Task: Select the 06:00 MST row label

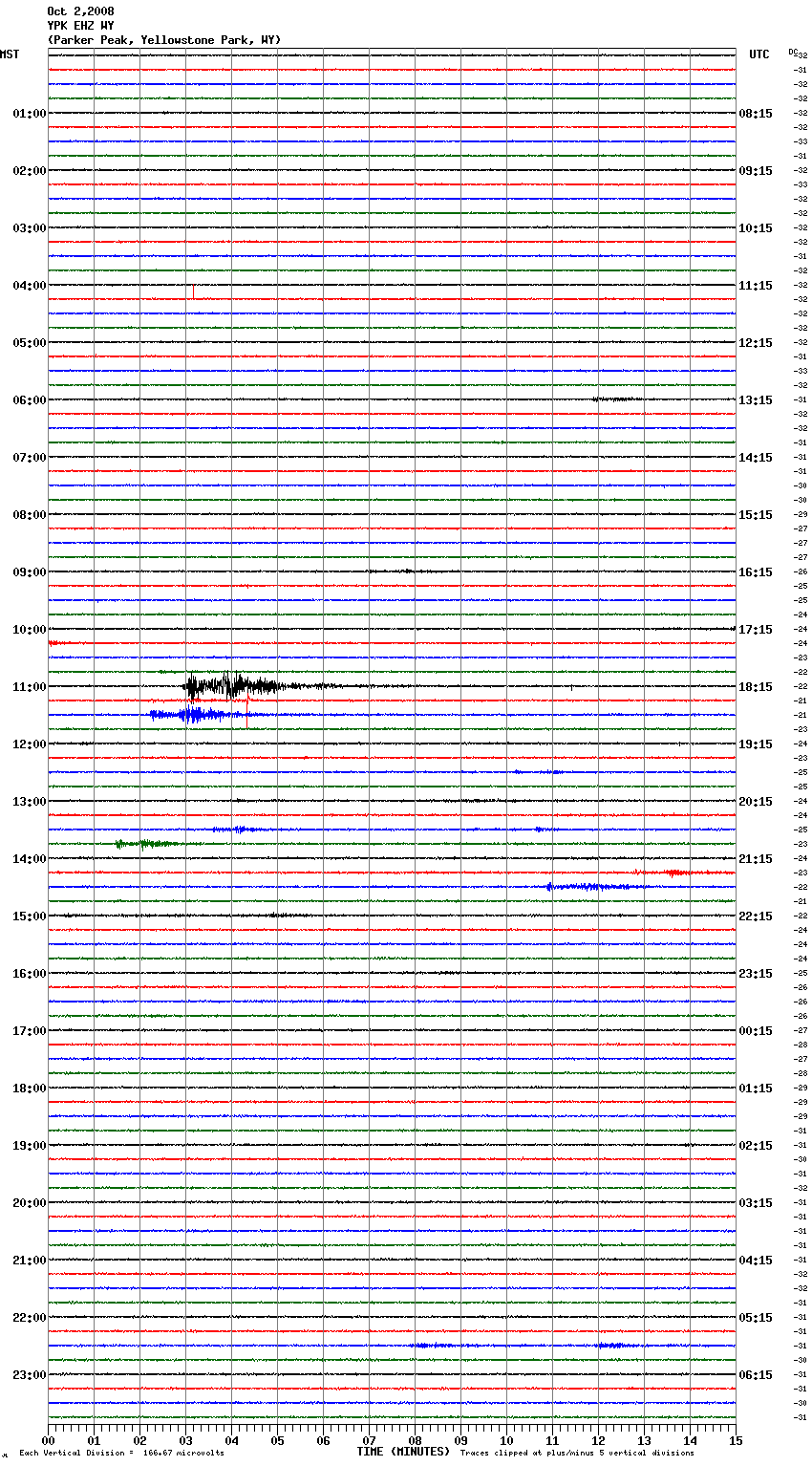Action: click(x=30, y=400)
